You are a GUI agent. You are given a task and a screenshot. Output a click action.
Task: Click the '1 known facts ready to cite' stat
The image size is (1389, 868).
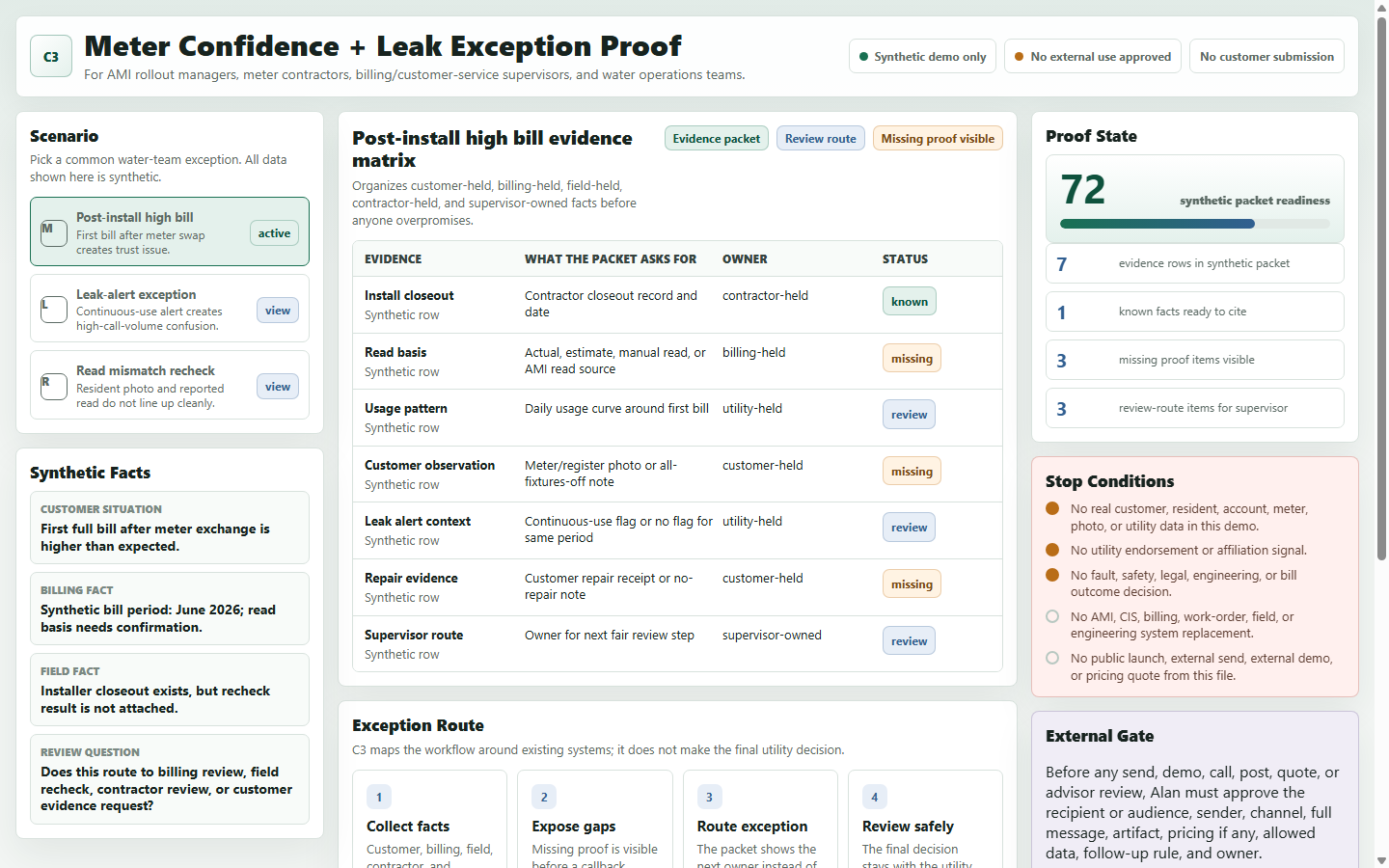(x=1195, y=312)
